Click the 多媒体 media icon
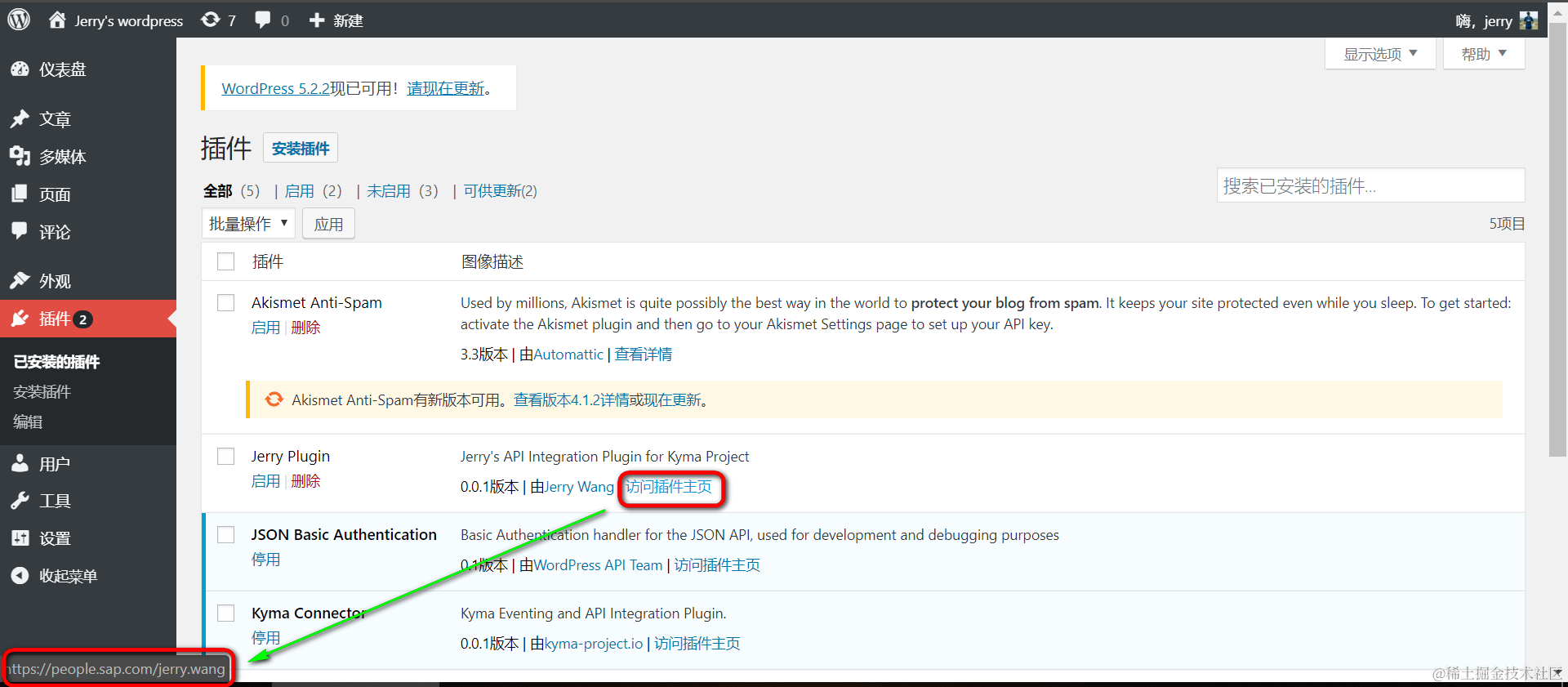Image resolution: width=1568 pixels, height=687 pixels. pos(20,156)
